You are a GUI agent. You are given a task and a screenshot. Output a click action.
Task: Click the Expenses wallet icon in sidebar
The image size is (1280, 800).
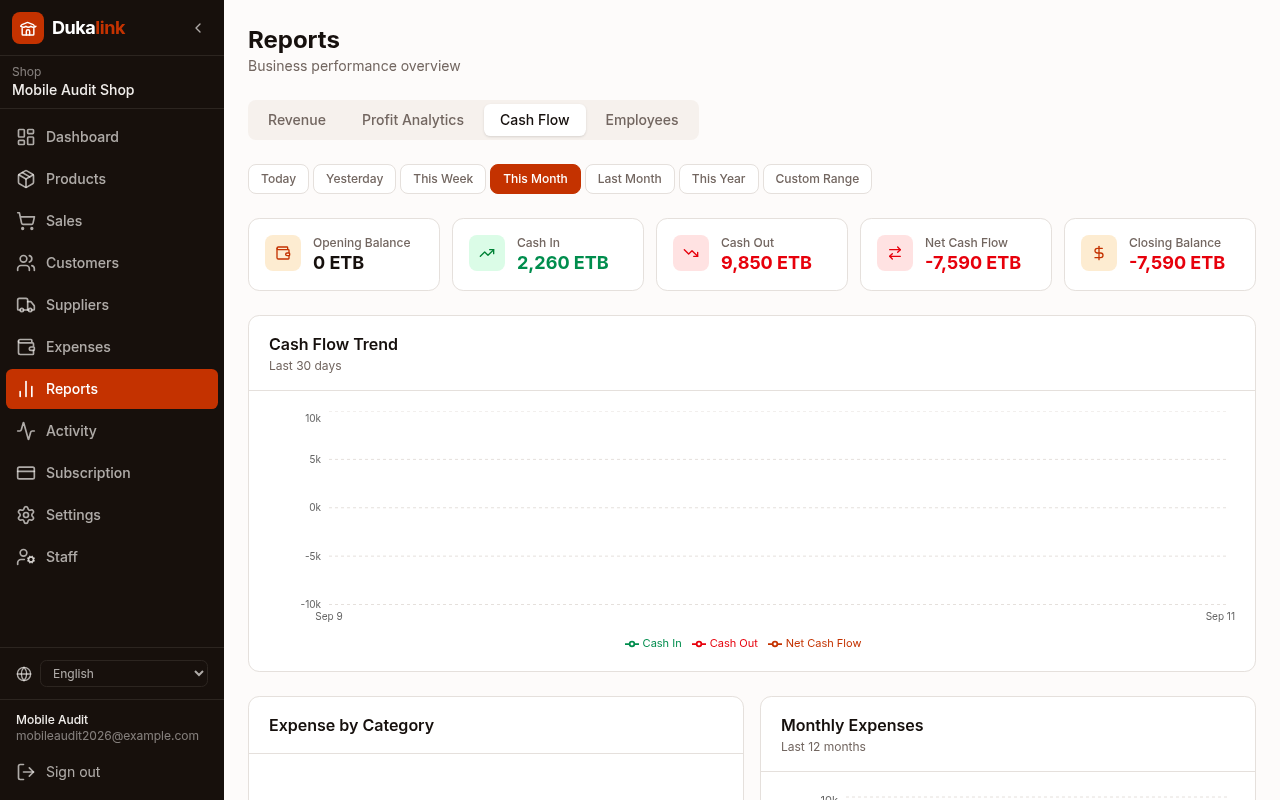26,347
